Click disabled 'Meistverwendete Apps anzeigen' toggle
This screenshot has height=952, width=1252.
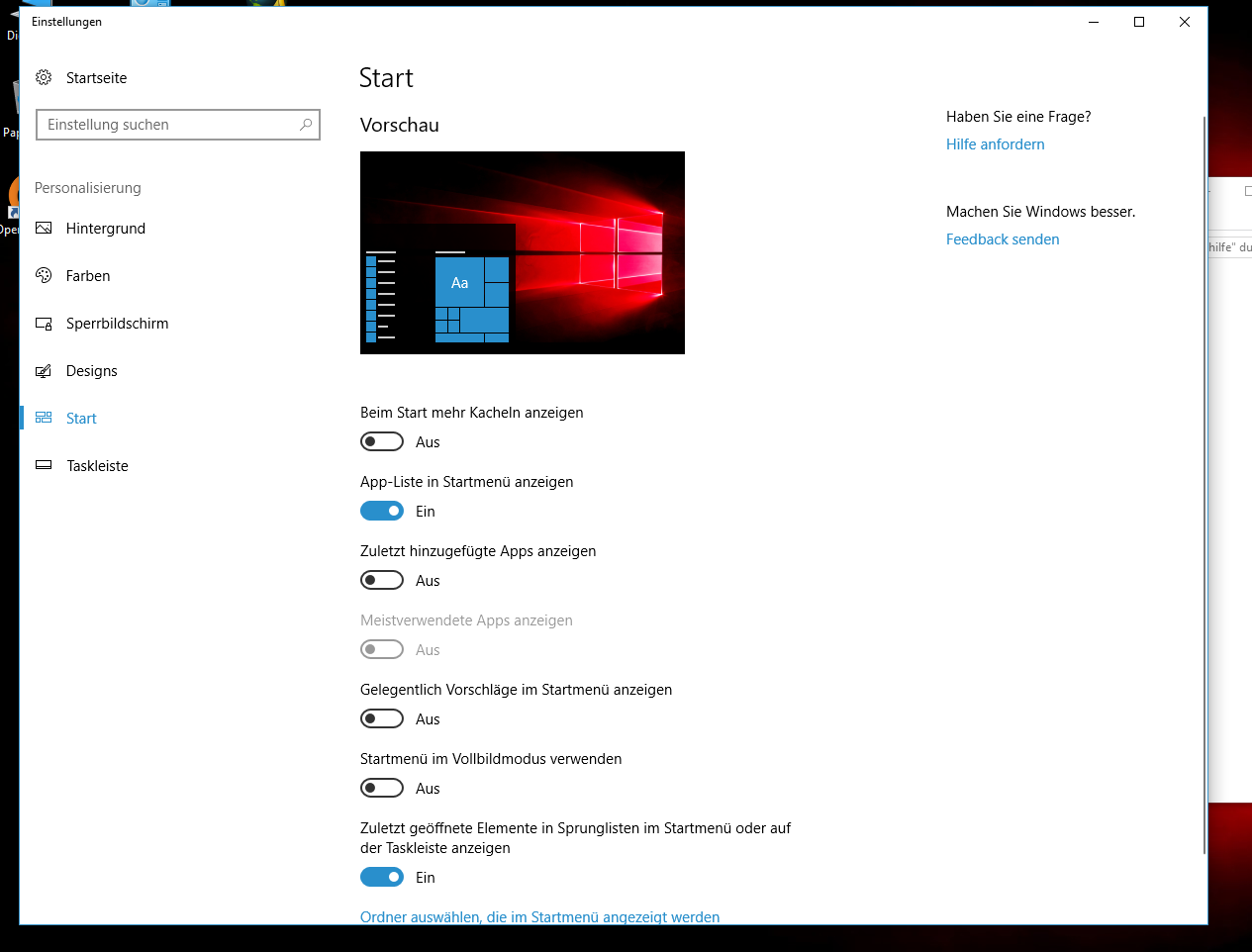tap(382, 649)
